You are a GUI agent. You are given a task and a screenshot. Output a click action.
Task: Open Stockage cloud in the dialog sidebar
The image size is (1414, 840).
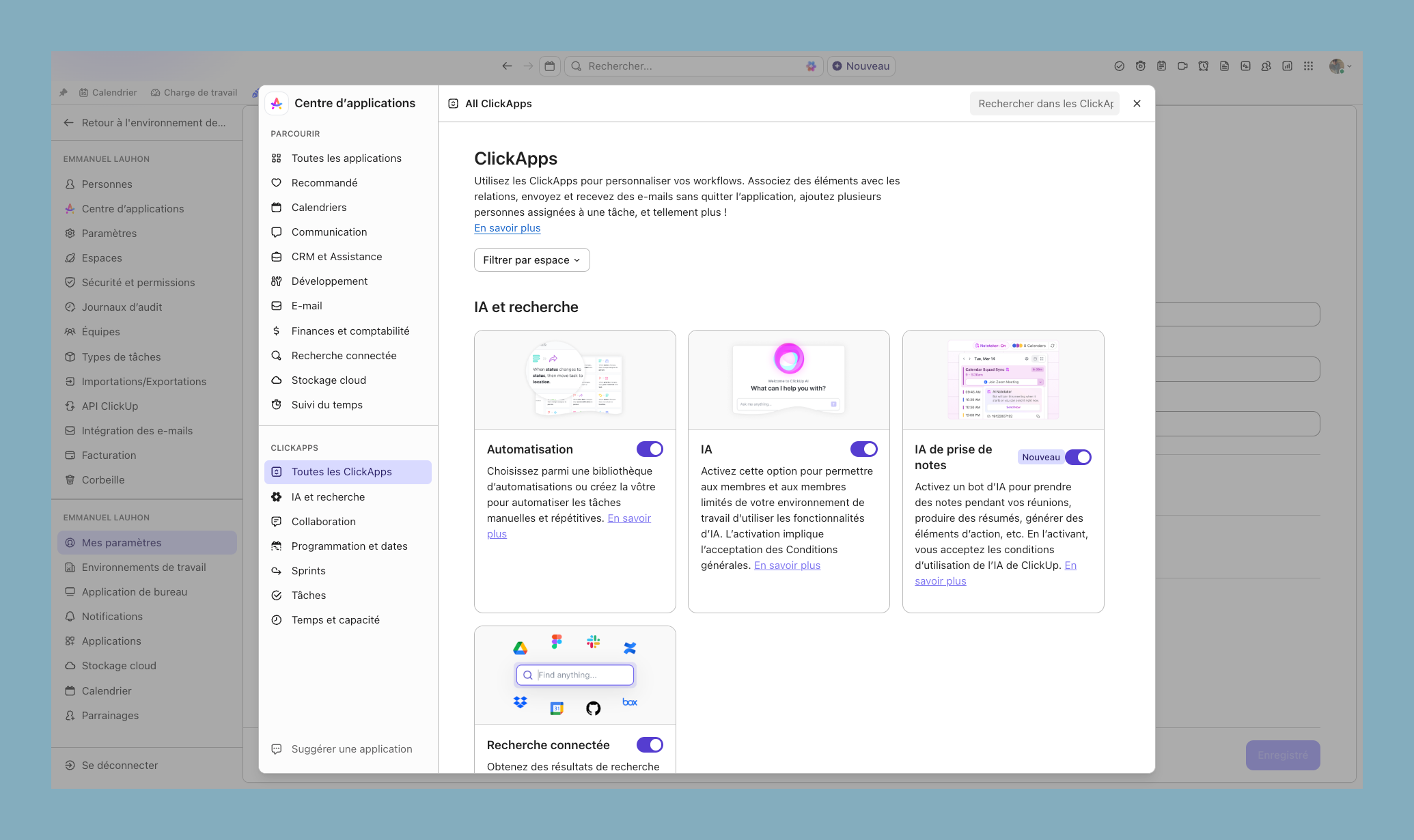(x=348, y=380)
